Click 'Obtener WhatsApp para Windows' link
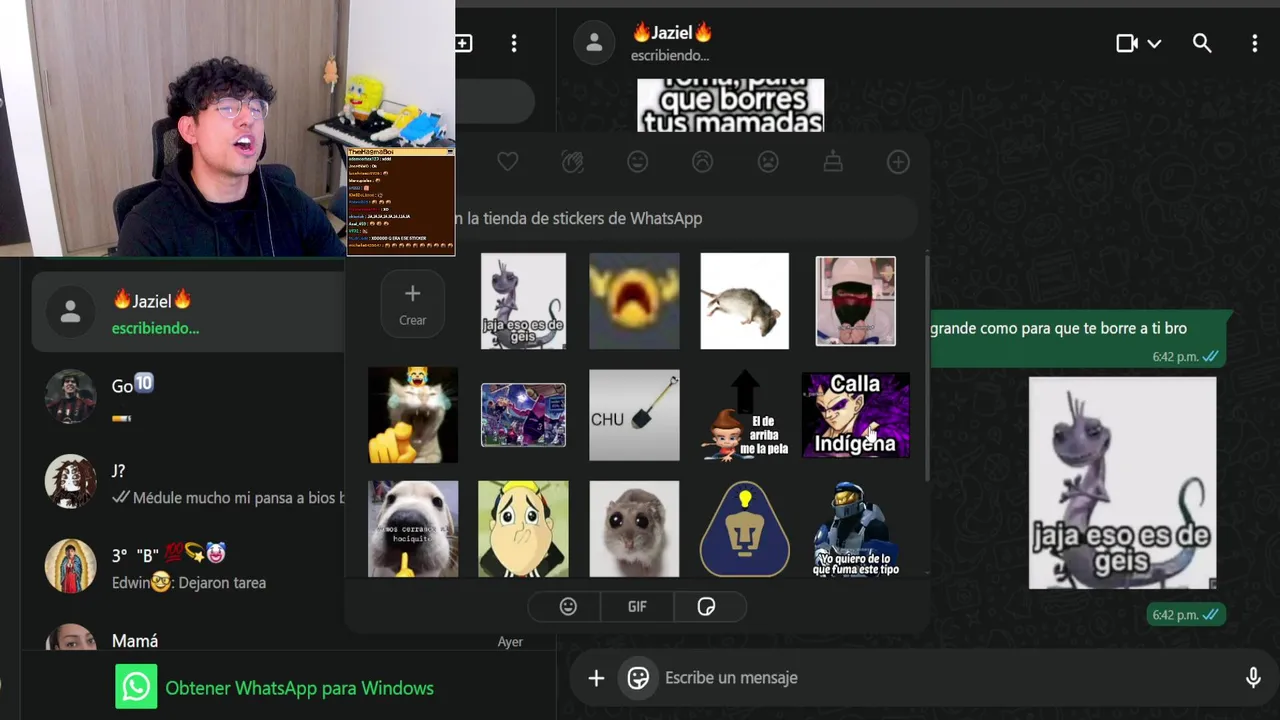 pyautogui.click(x=299, y=688)
